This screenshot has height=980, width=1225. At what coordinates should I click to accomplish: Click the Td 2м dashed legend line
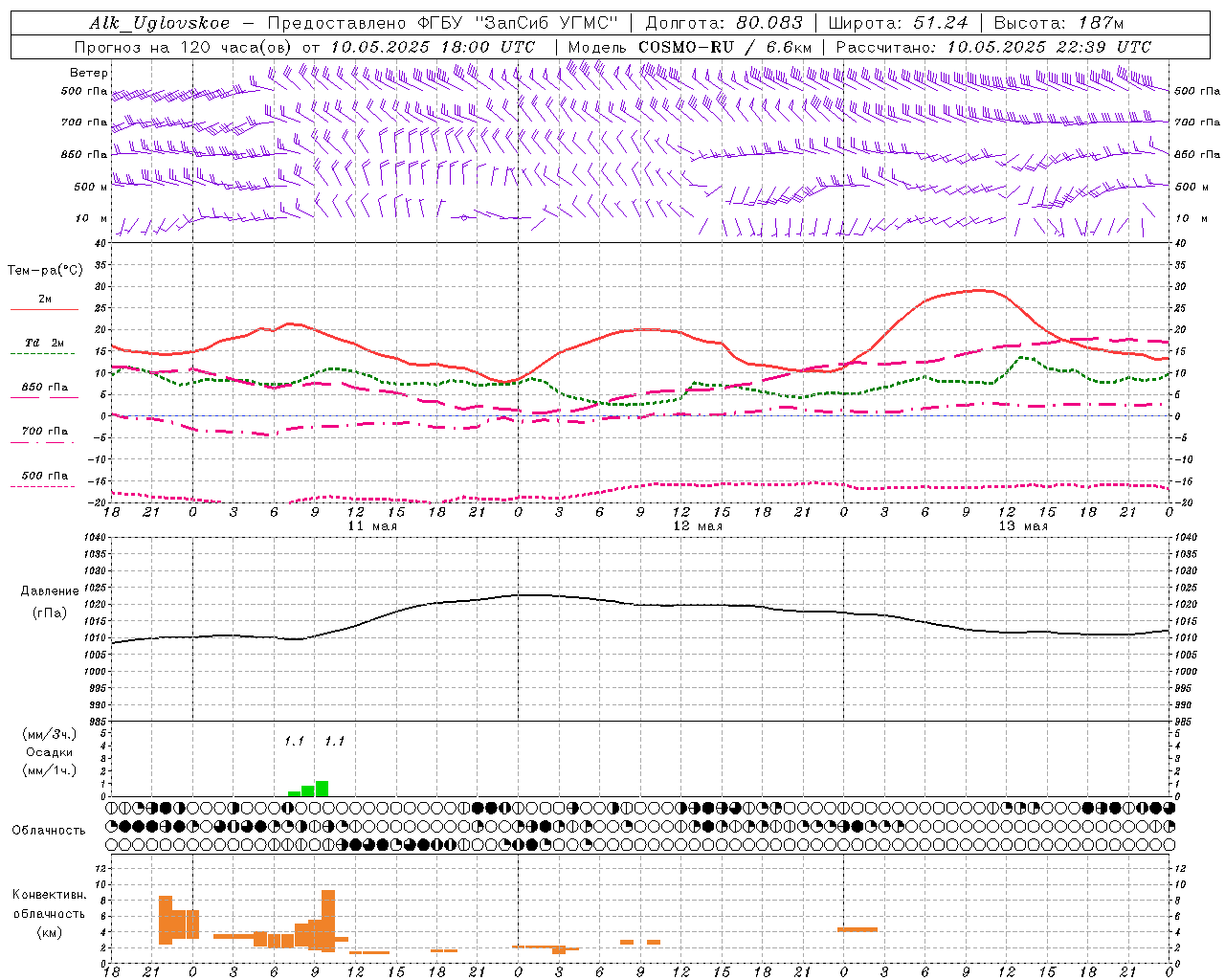point(42,354)
